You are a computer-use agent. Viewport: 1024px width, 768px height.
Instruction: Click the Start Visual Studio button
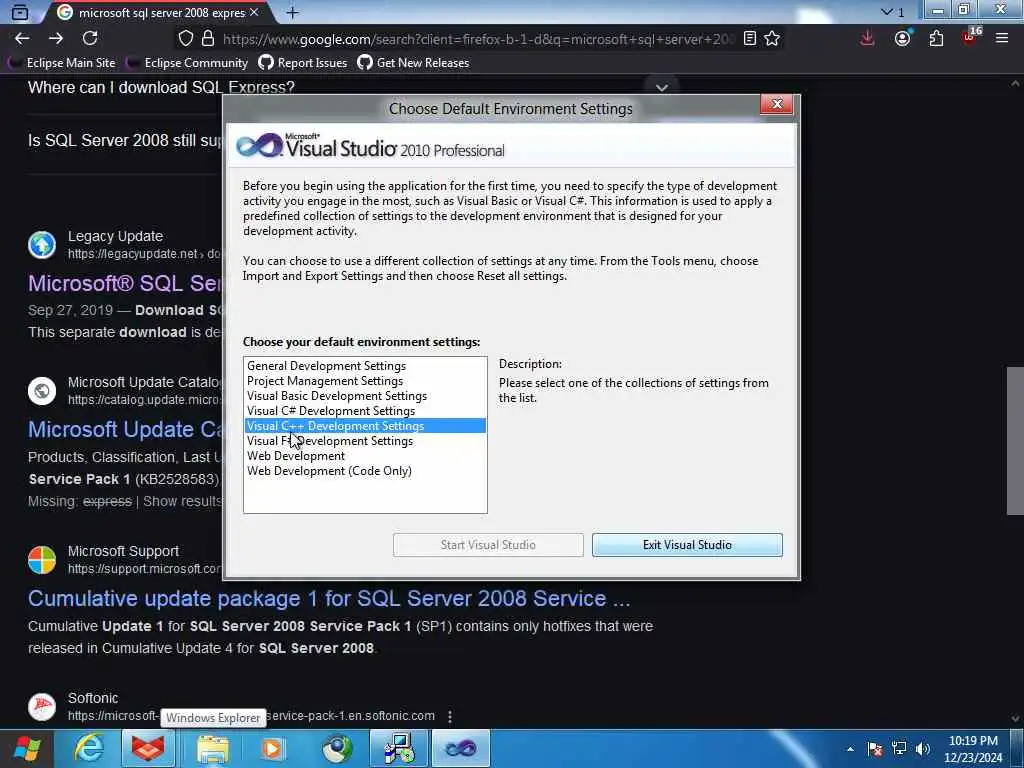[488, 545]
